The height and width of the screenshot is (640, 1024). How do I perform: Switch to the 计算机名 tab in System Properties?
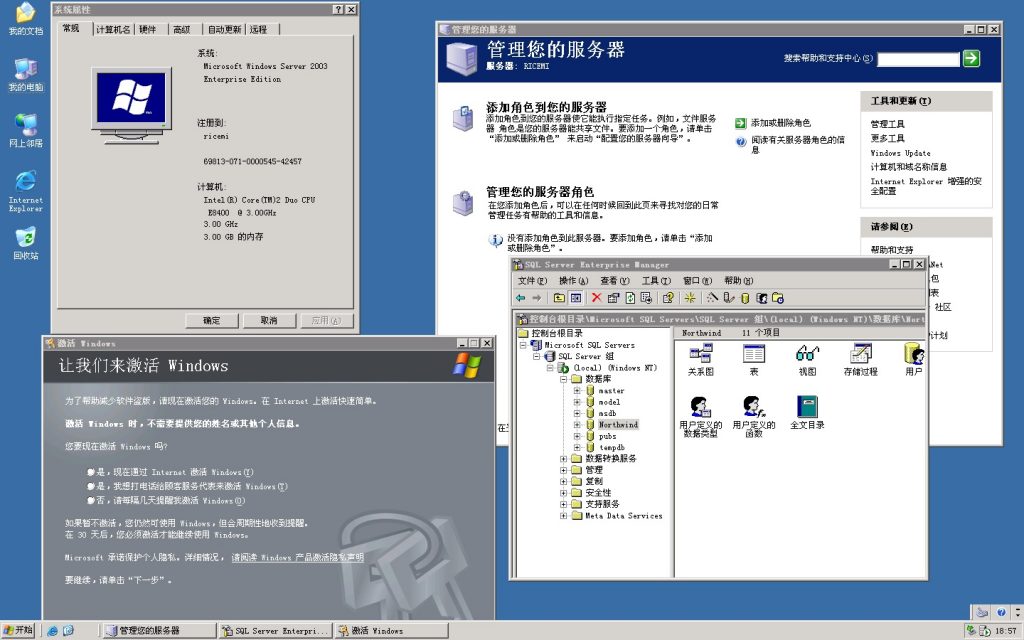[x=113, y=29]
